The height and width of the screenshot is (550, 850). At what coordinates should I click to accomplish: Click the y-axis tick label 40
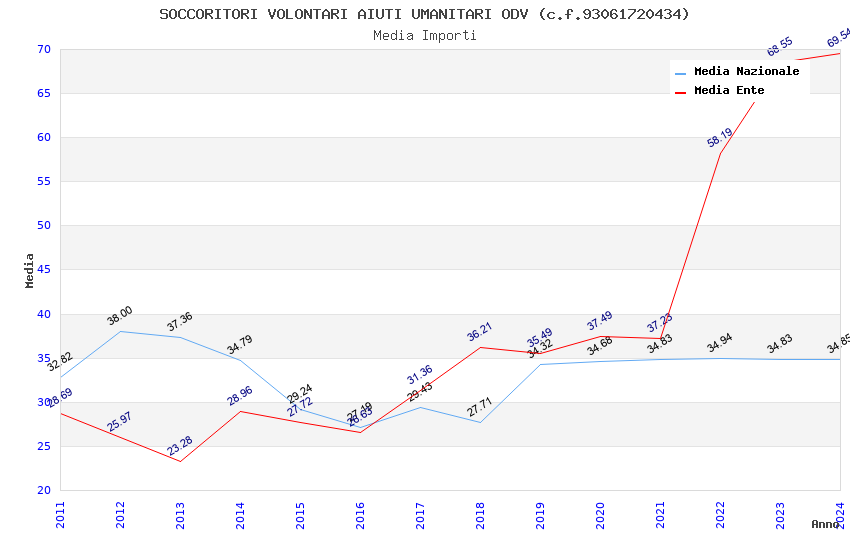click(x=44, y=314)
